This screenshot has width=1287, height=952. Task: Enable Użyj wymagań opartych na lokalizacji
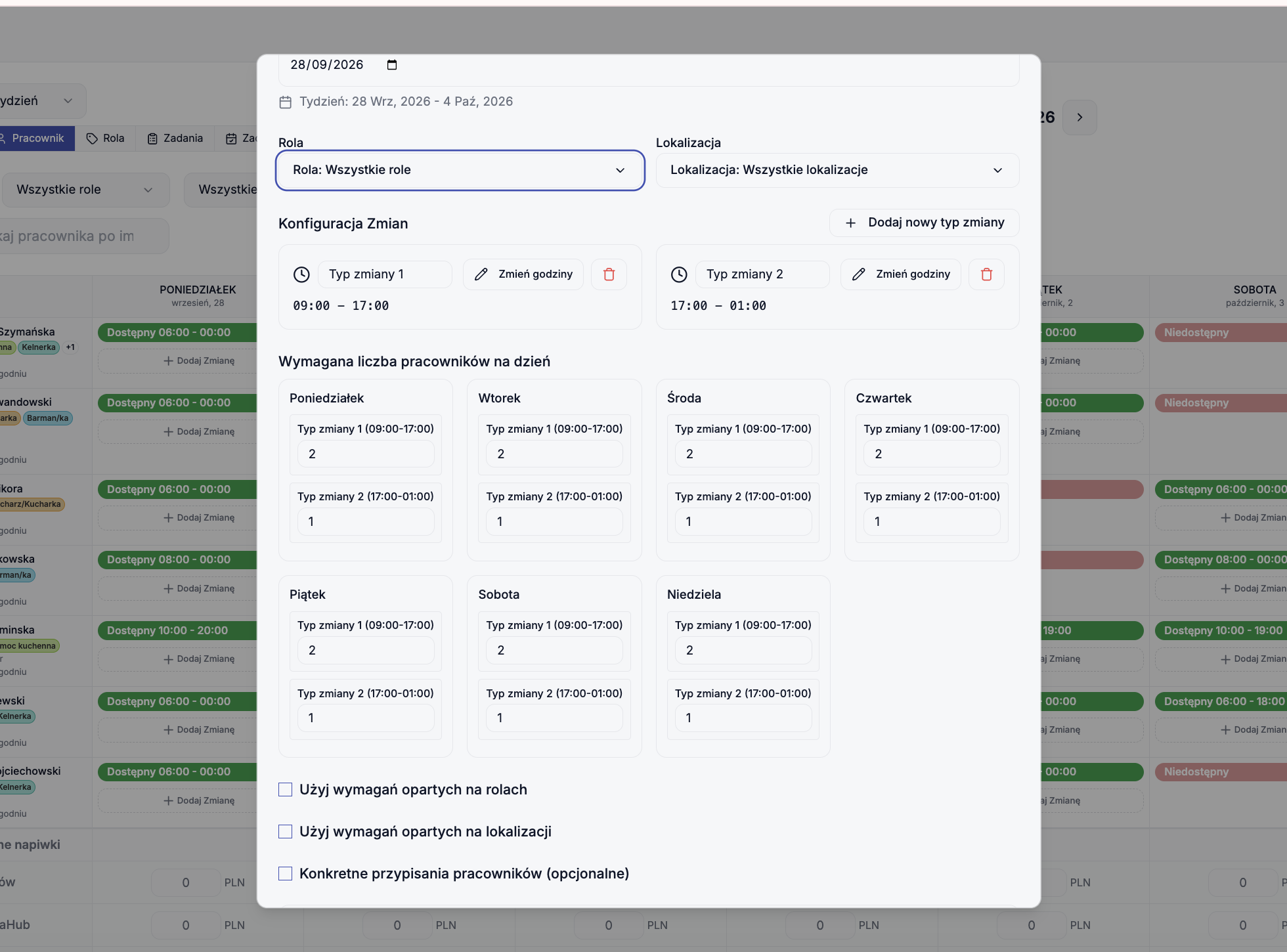285,832
